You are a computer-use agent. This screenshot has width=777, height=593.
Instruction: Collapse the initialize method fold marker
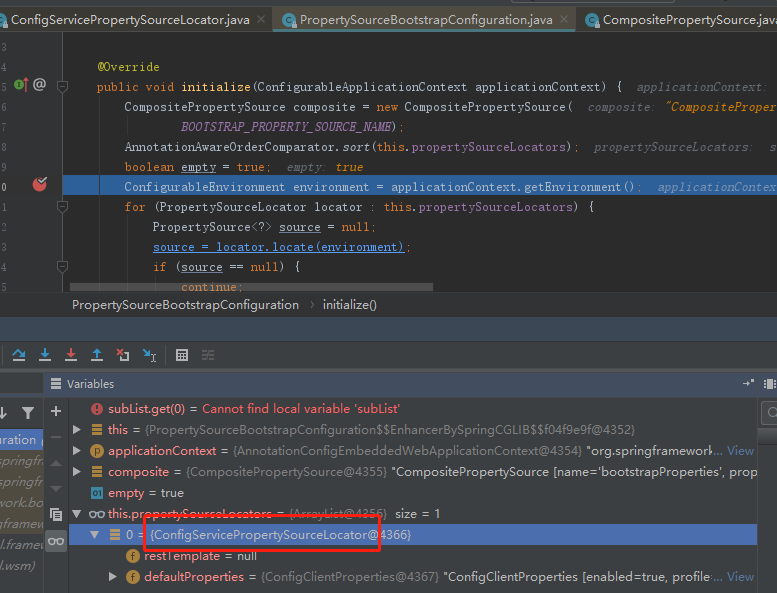coord(62,87)
